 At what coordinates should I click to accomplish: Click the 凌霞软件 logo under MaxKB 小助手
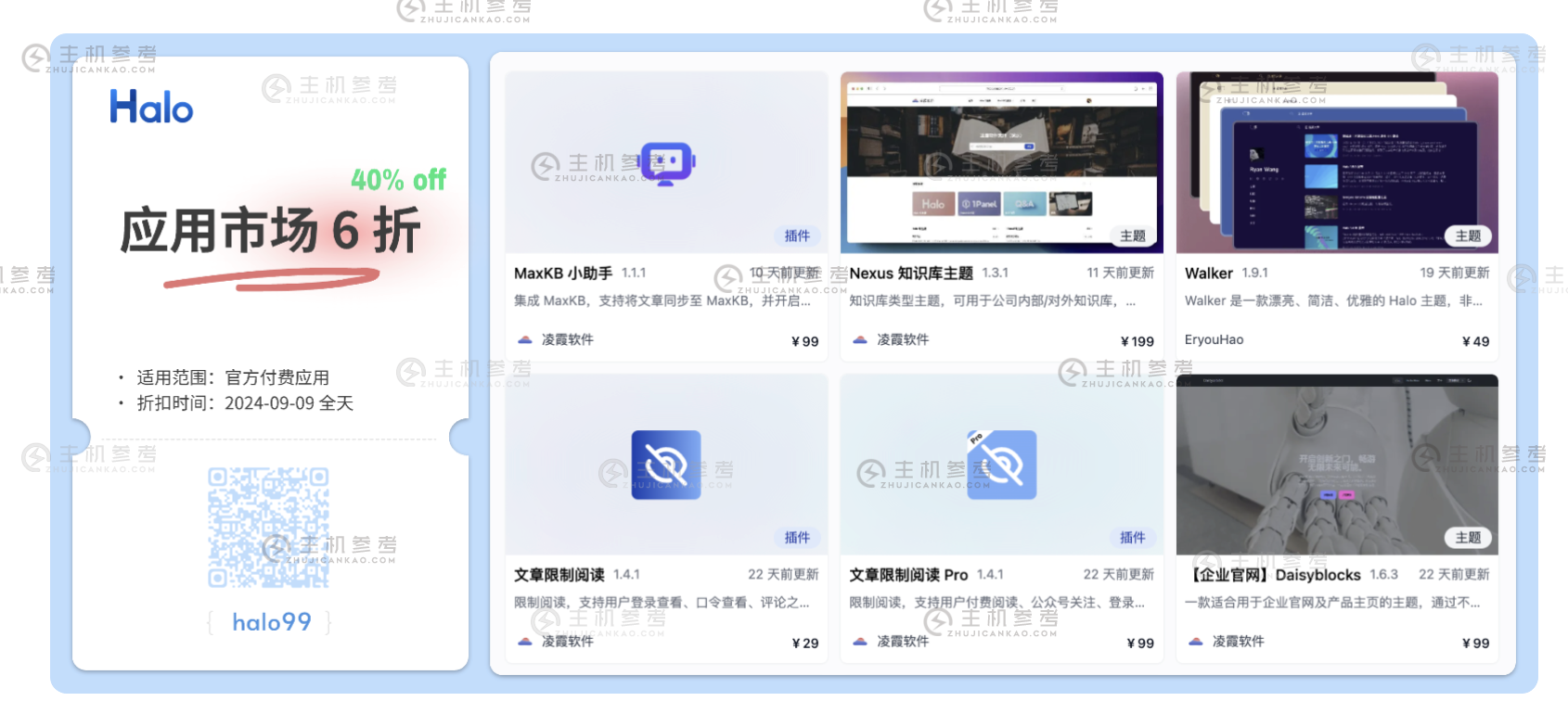pyautogui.click(x=525, y=339)
